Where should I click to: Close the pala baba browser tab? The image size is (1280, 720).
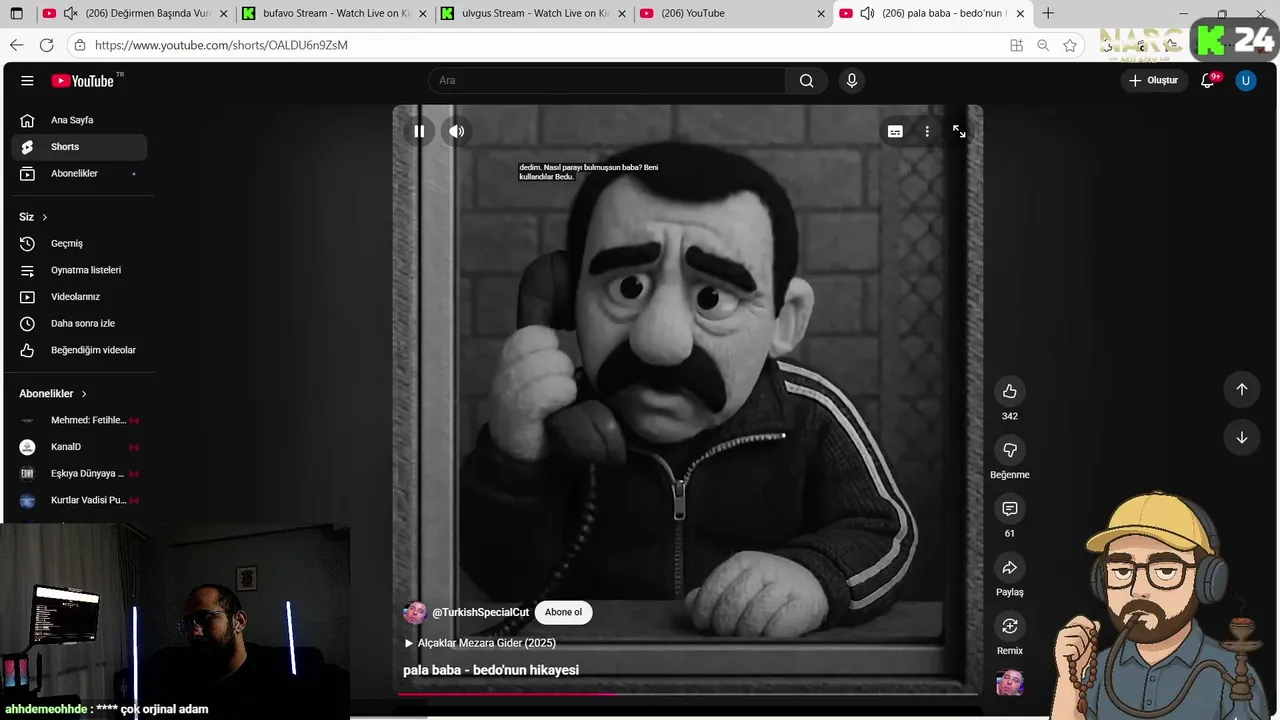click(x=1020, y=14)
